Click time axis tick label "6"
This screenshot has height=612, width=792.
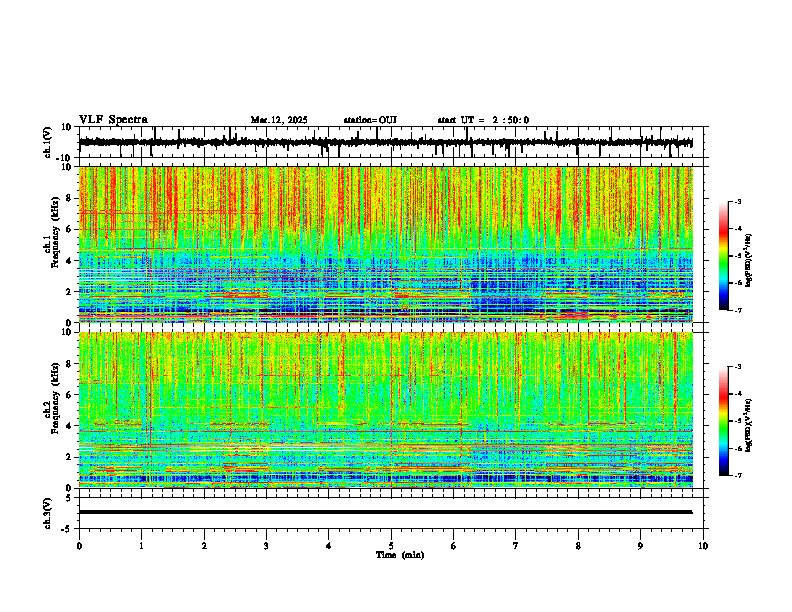coord(453,546)
